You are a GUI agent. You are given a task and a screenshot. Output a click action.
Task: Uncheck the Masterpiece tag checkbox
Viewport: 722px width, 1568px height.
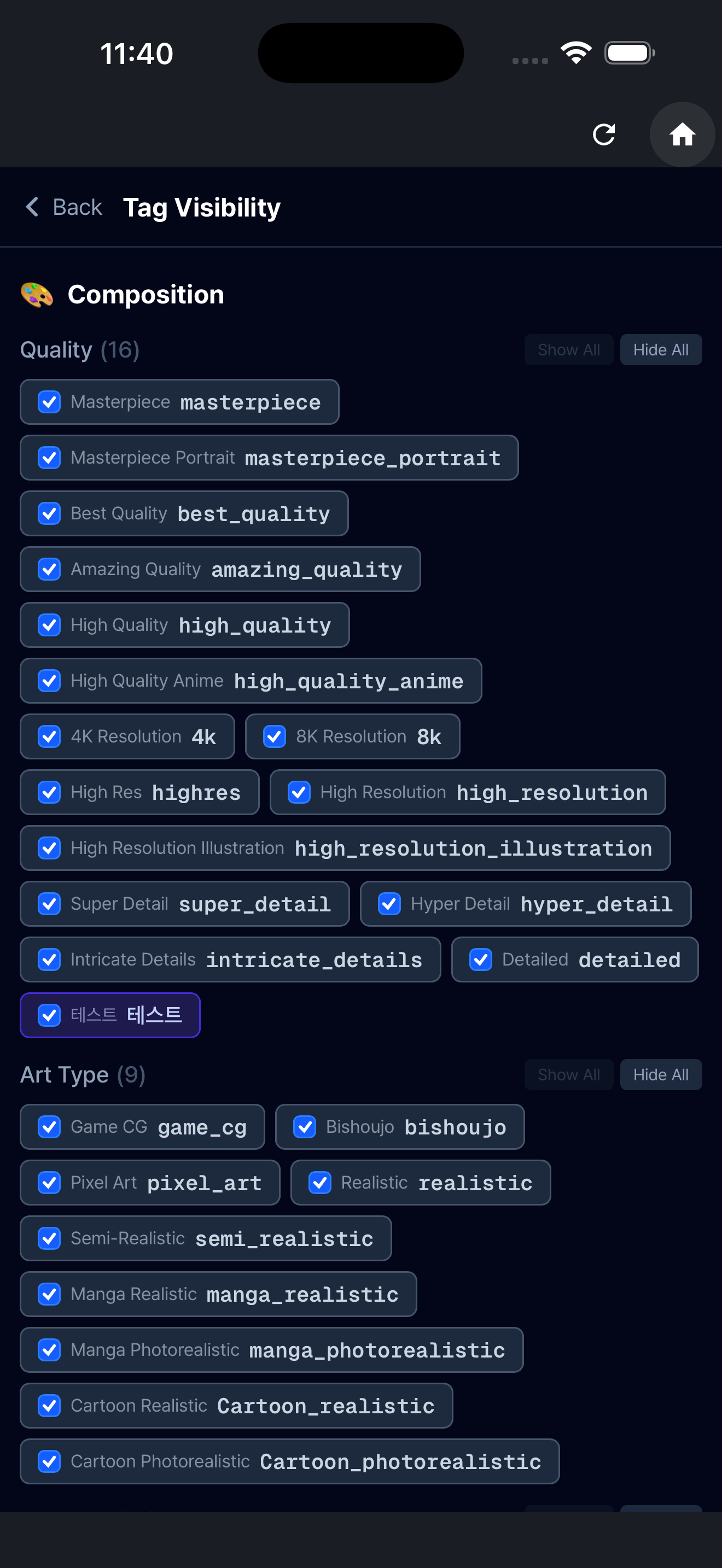(49, 402)
